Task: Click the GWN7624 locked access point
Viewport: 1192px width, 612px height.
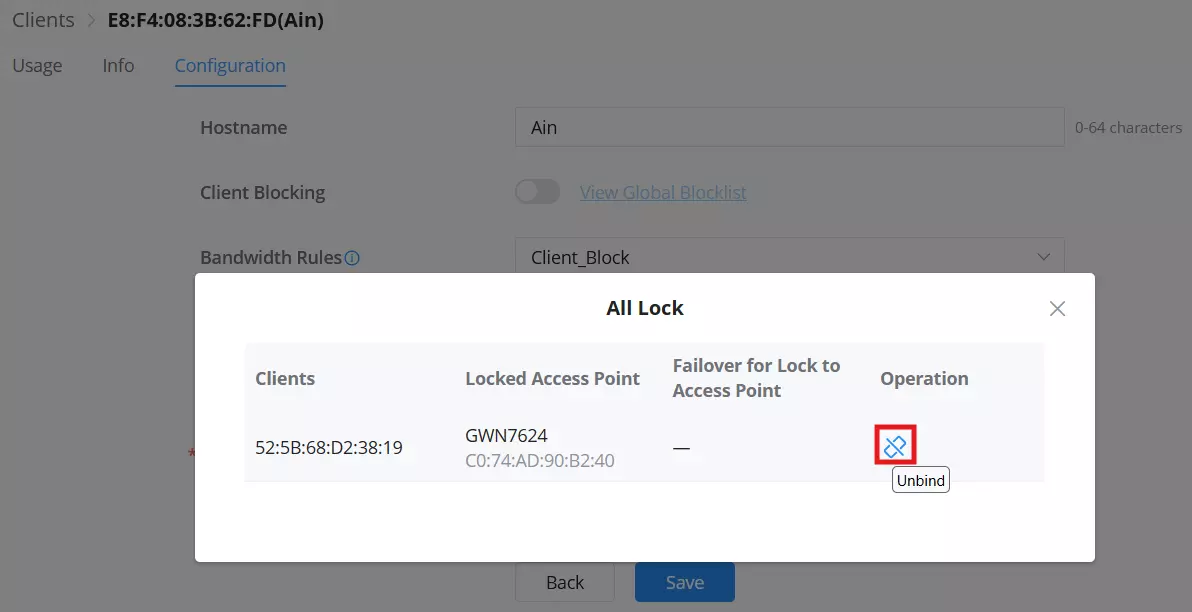Action: [506, 436]
